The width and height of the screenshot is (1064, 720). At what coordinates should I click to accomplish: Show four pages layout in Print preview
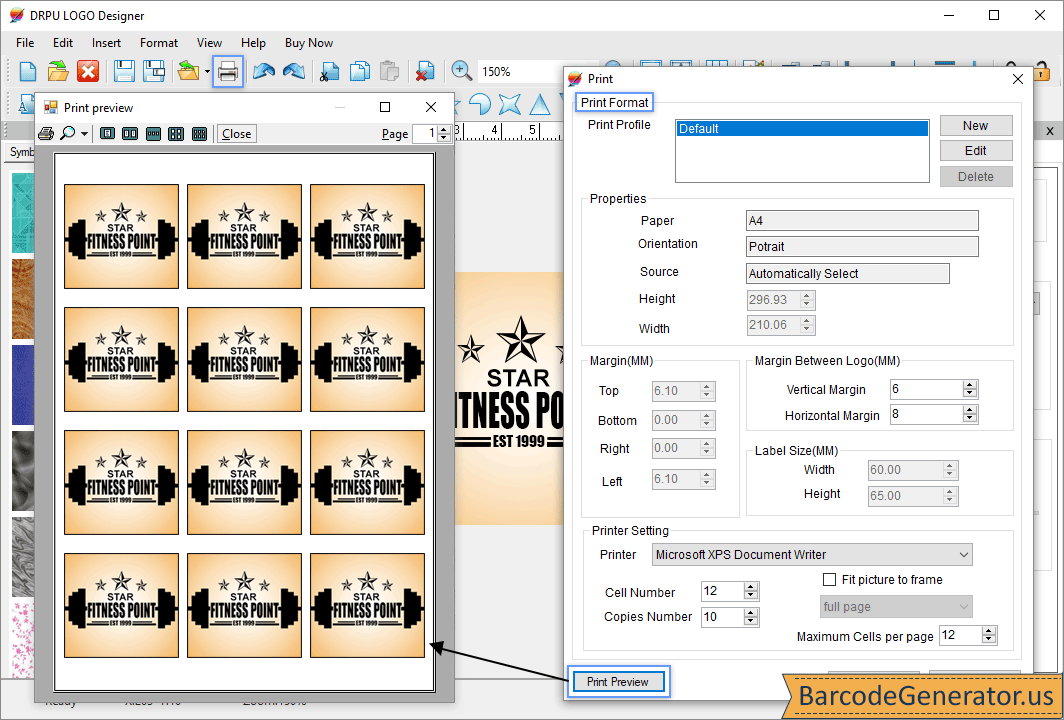[x=176, y=134]
